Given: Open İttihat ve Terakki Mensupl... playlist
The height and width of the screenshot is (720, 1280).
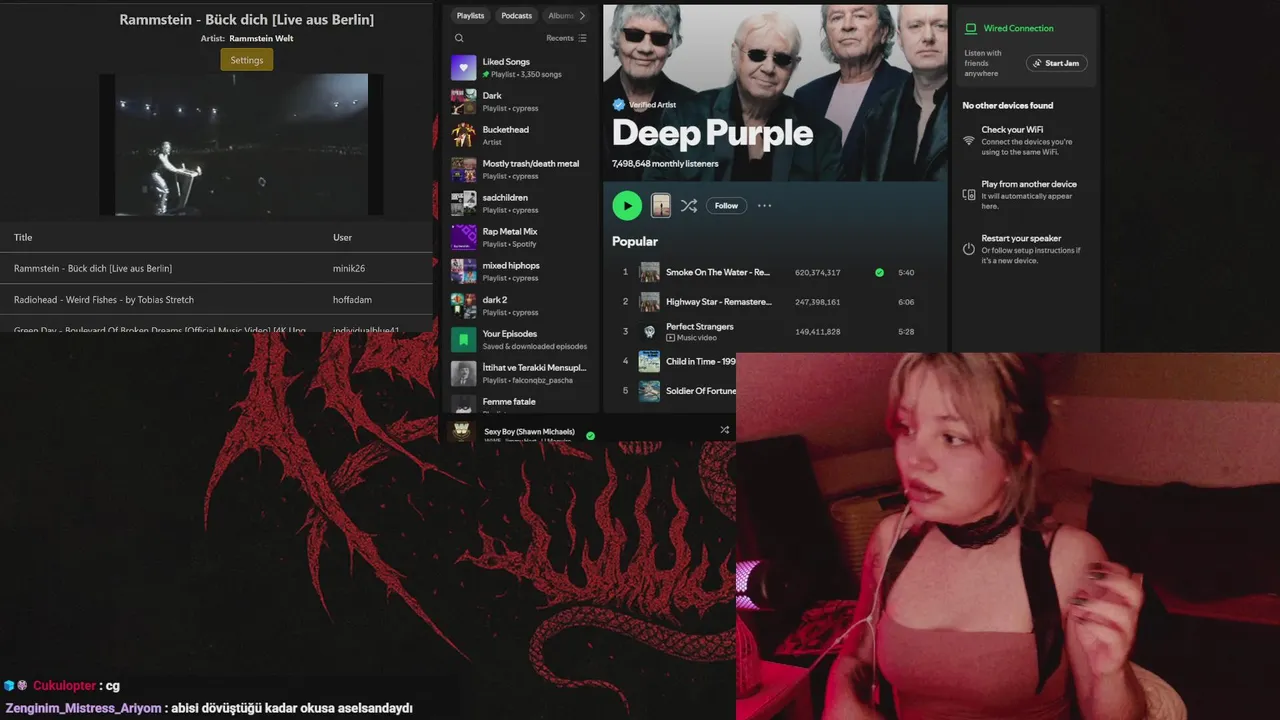Looking at the screenshot, I should click(520, 374).
